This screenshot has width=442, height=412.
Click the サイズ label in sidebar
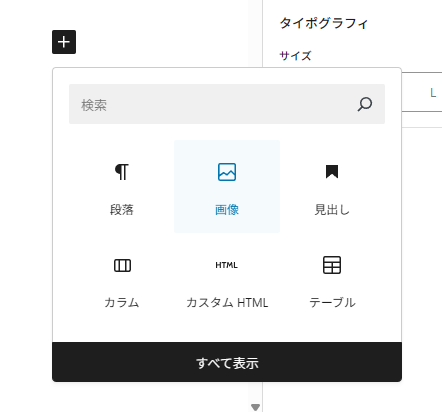(x=295, y=56)
